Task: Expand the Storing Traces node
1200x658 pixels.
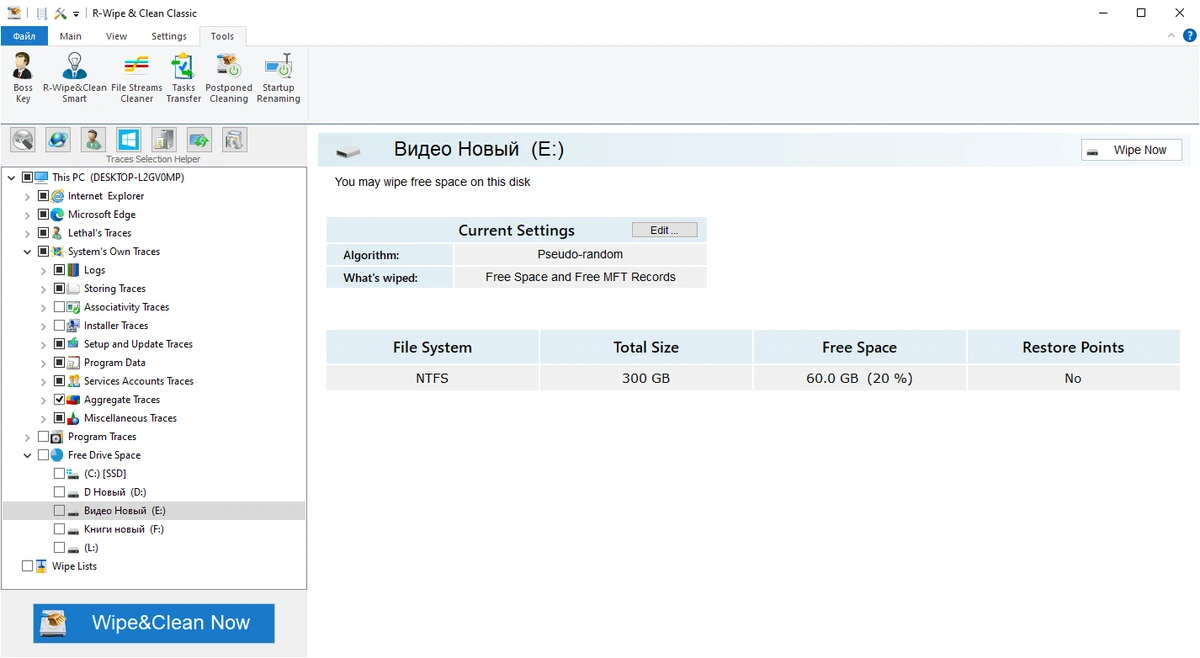Action: coord(44,289)
